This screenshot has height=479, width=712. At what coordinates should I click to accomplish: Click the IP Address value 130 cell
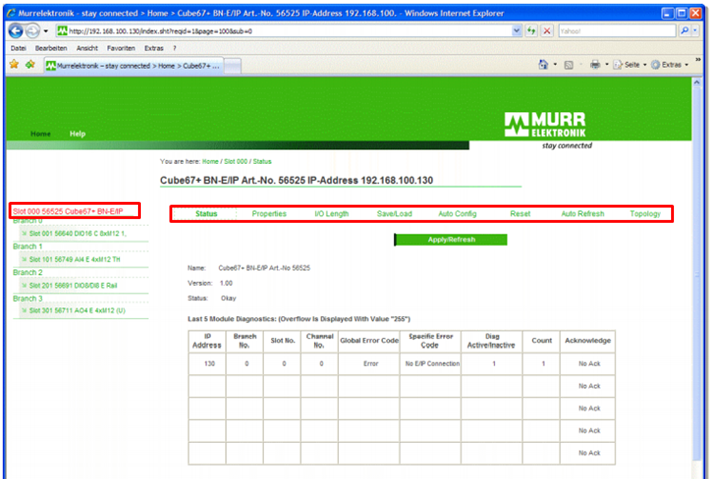coord(209,364)
